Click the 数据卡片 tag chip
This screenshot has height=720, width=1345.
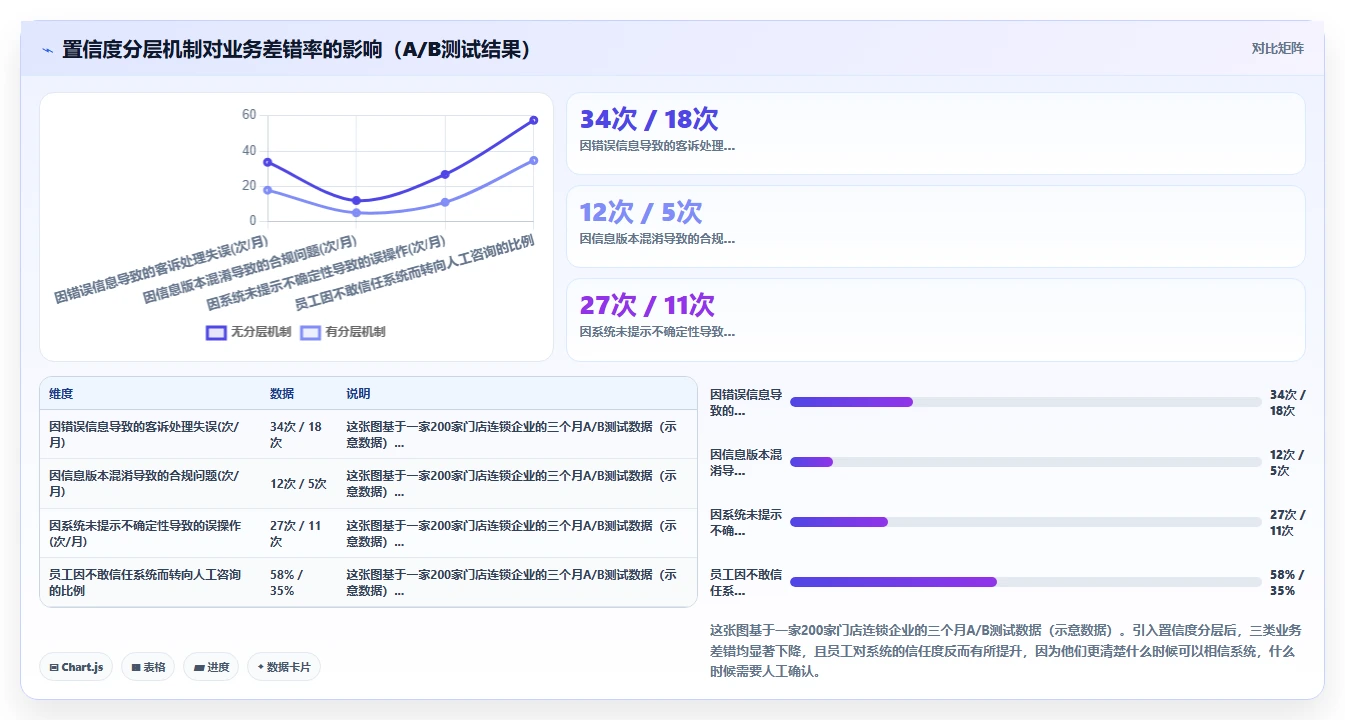pos(284,667)
